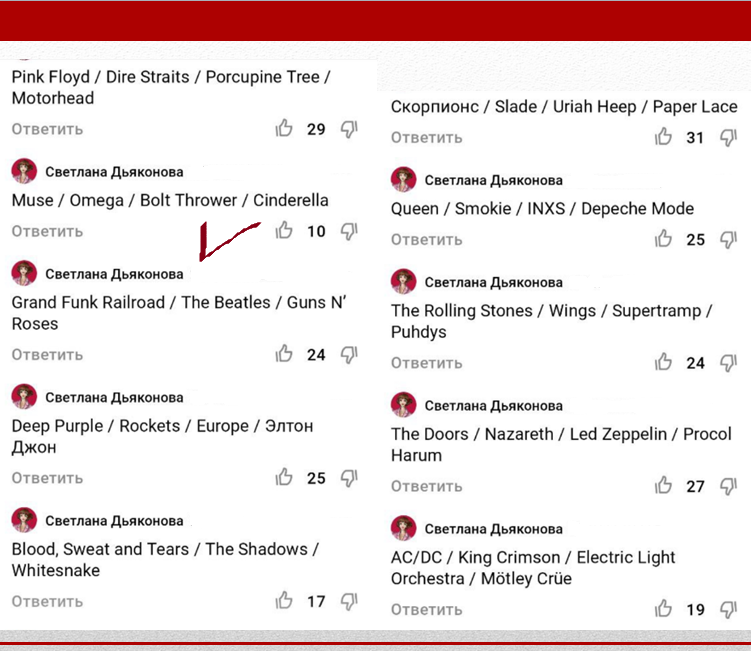Click Ответить under Deep Purple comment
The width and height of the screenshot is (751, 651).
(47, 478)
